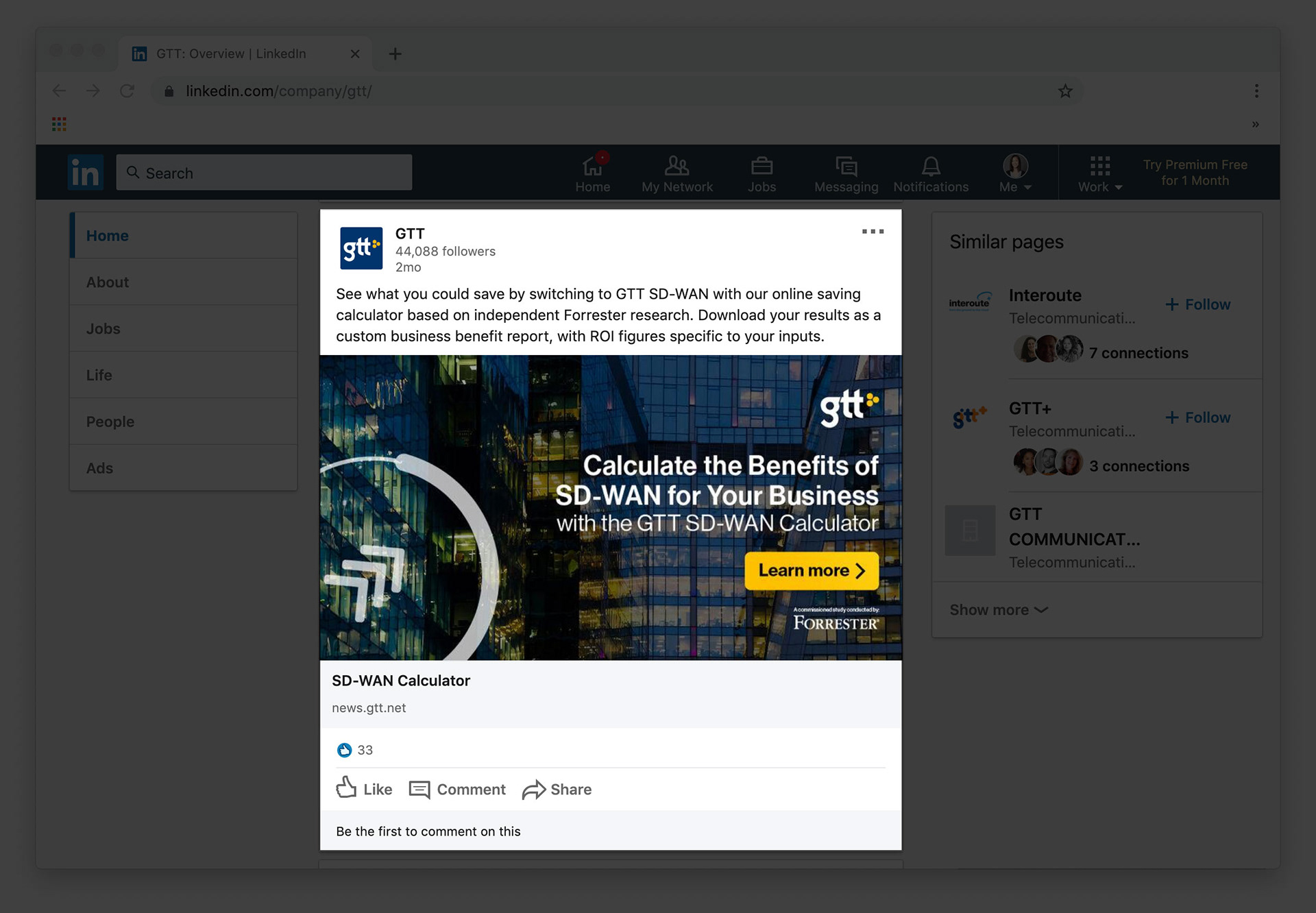
Task: Select the About tab in left sidebar
Action: tap(184, 282)
